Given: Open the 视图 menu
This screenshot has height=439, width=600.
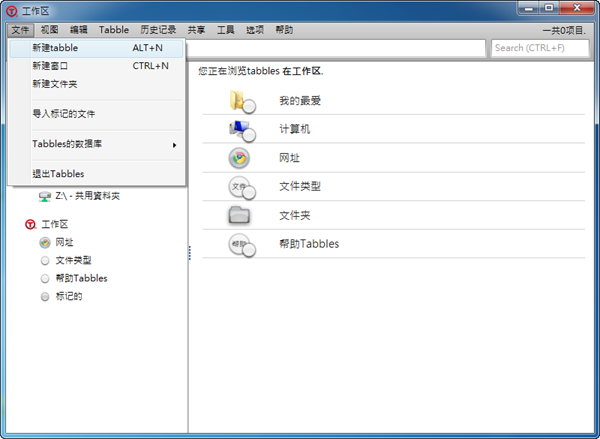Looking at the screenshot, I should pos(49,30).
